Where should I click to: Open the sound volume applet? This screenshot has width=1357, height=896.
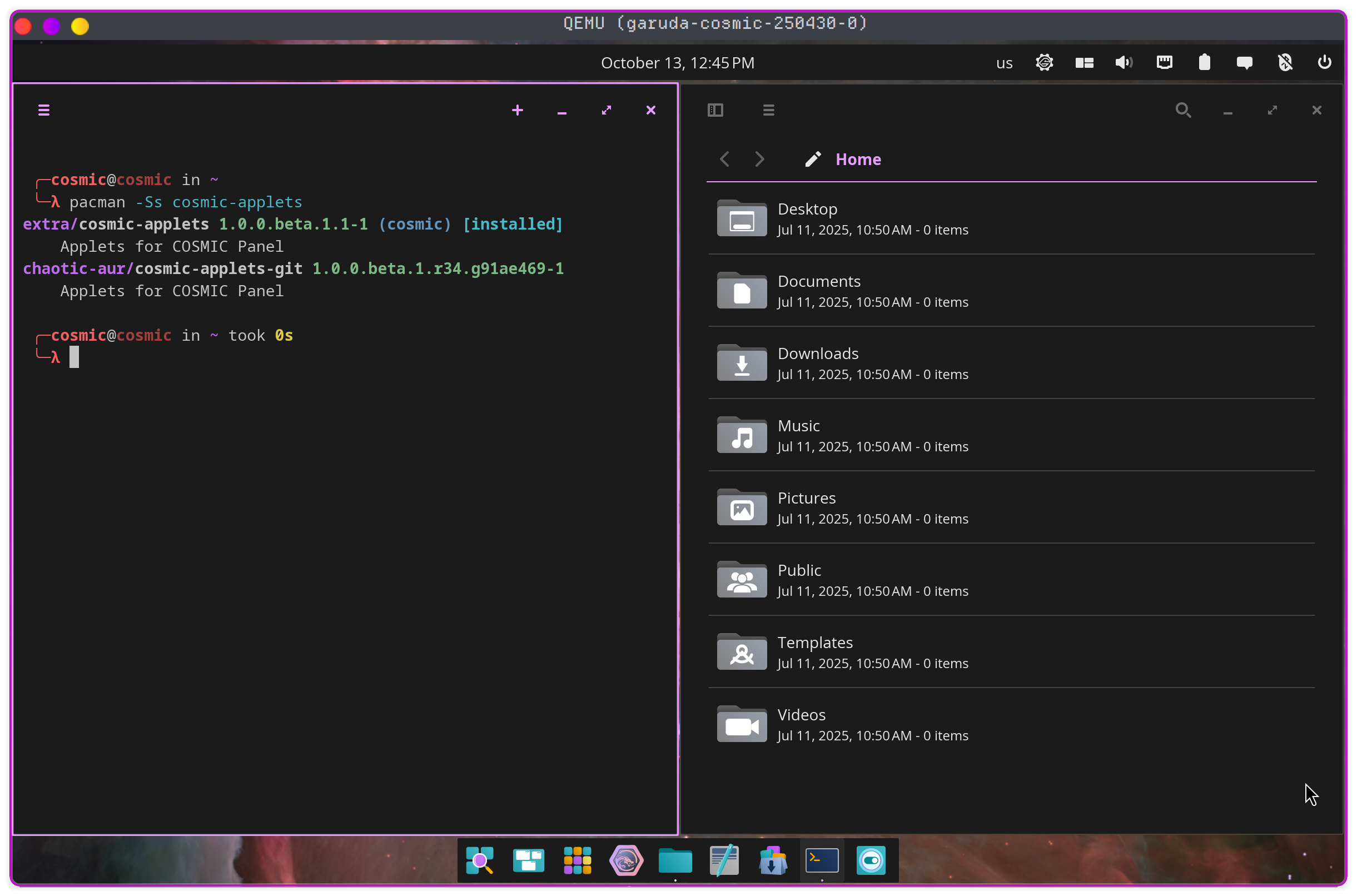(x=1124, y=63)
